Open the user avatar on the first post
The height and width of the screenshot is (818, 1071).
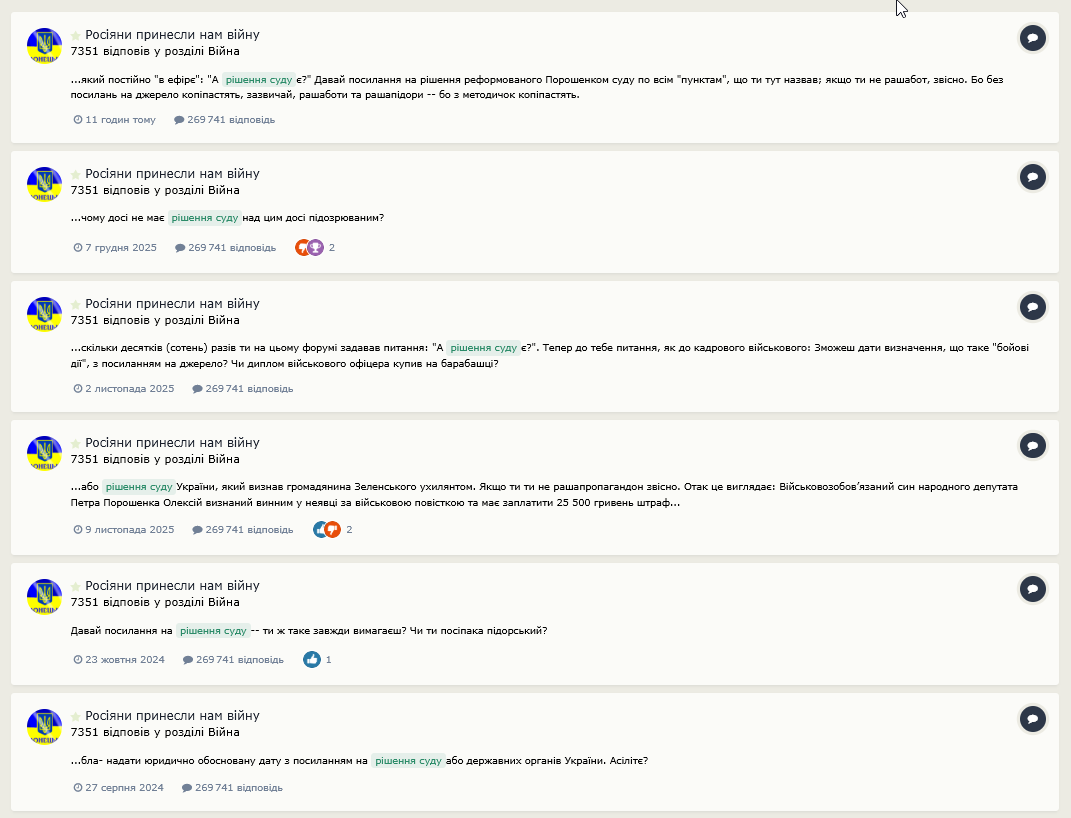click(44, 46)
